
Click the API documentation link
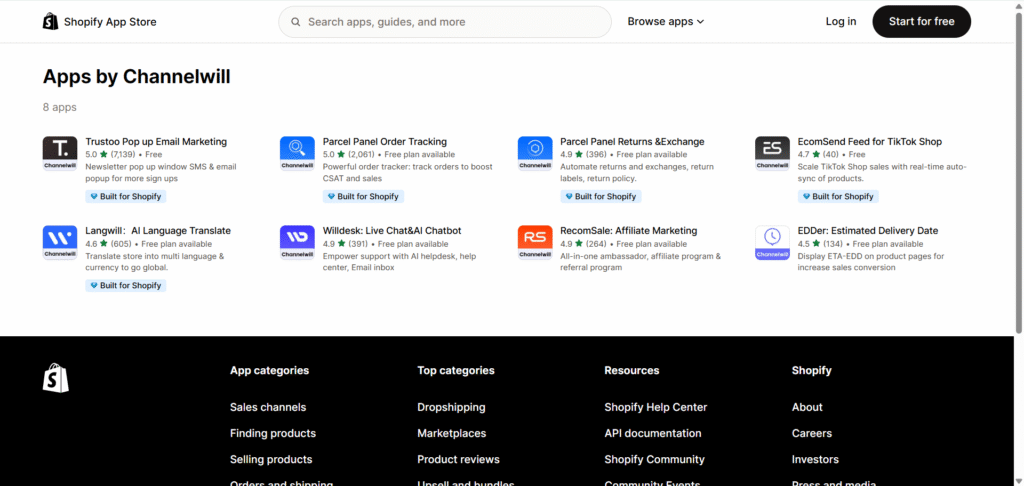(x=652, y=433)
